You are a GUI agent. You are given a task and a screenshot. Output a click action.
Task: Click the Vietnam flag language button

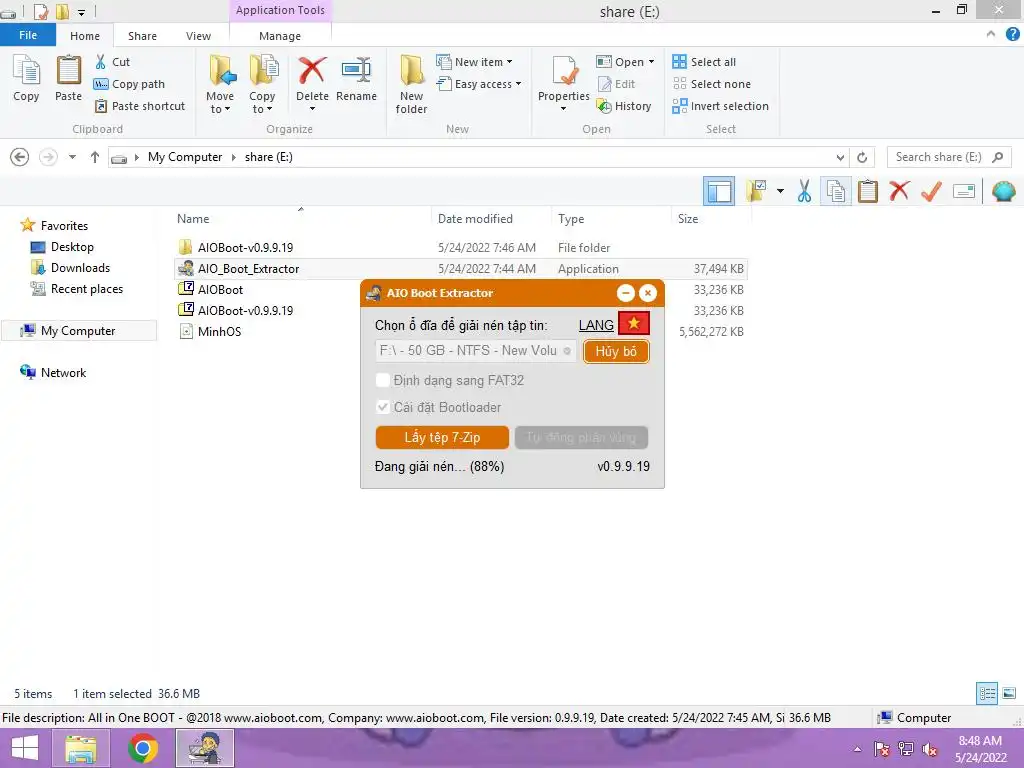coord(633,323)
